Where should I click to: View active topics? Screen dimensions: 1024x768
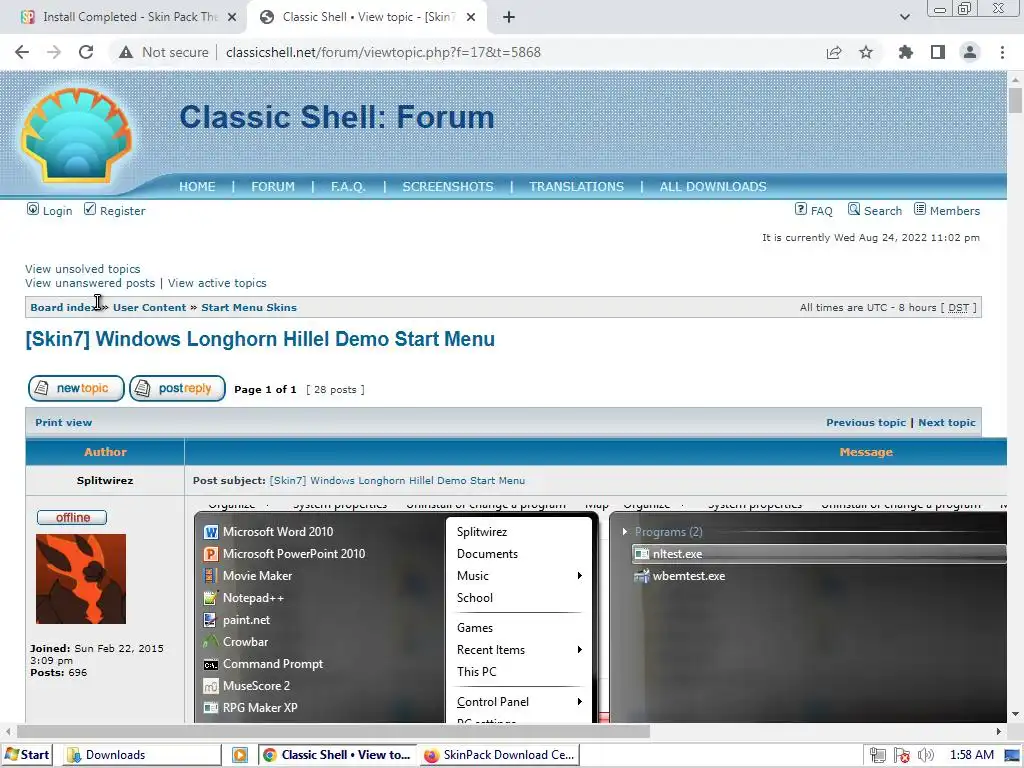pyautogui.click(x=217, y=283)
